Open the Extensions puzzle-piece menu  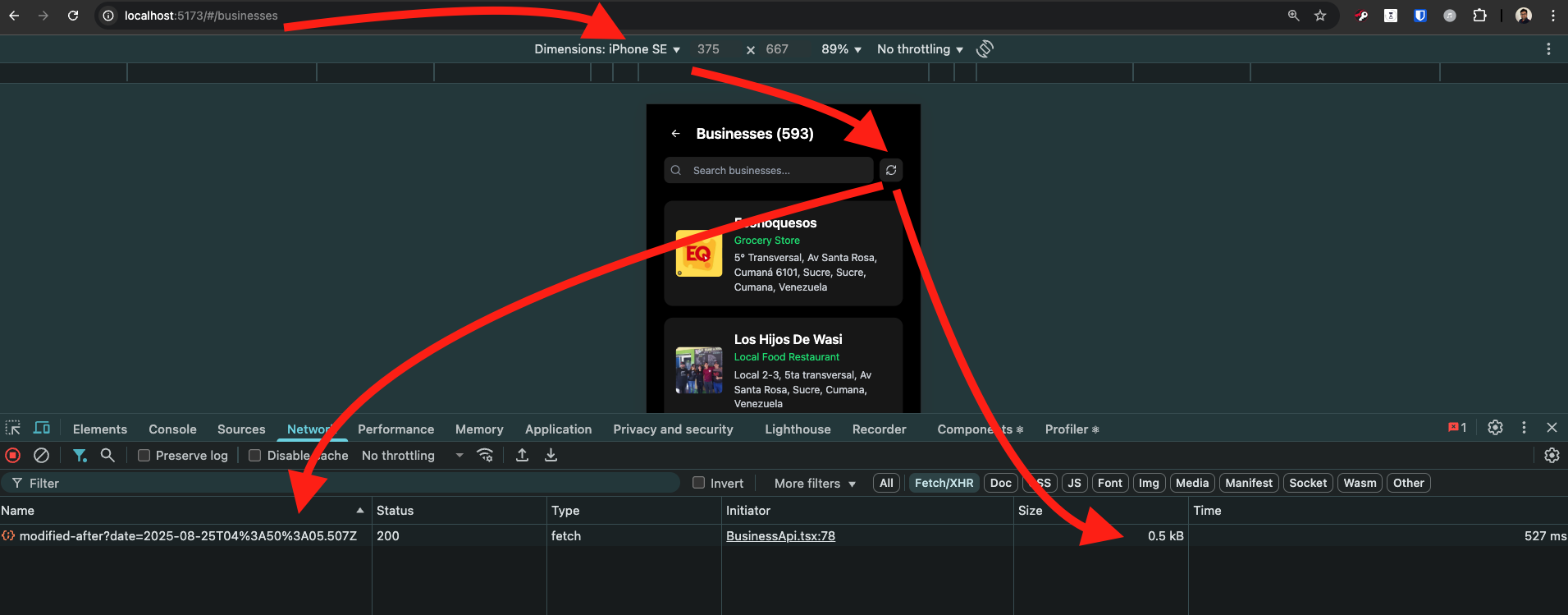[1479, 16]
